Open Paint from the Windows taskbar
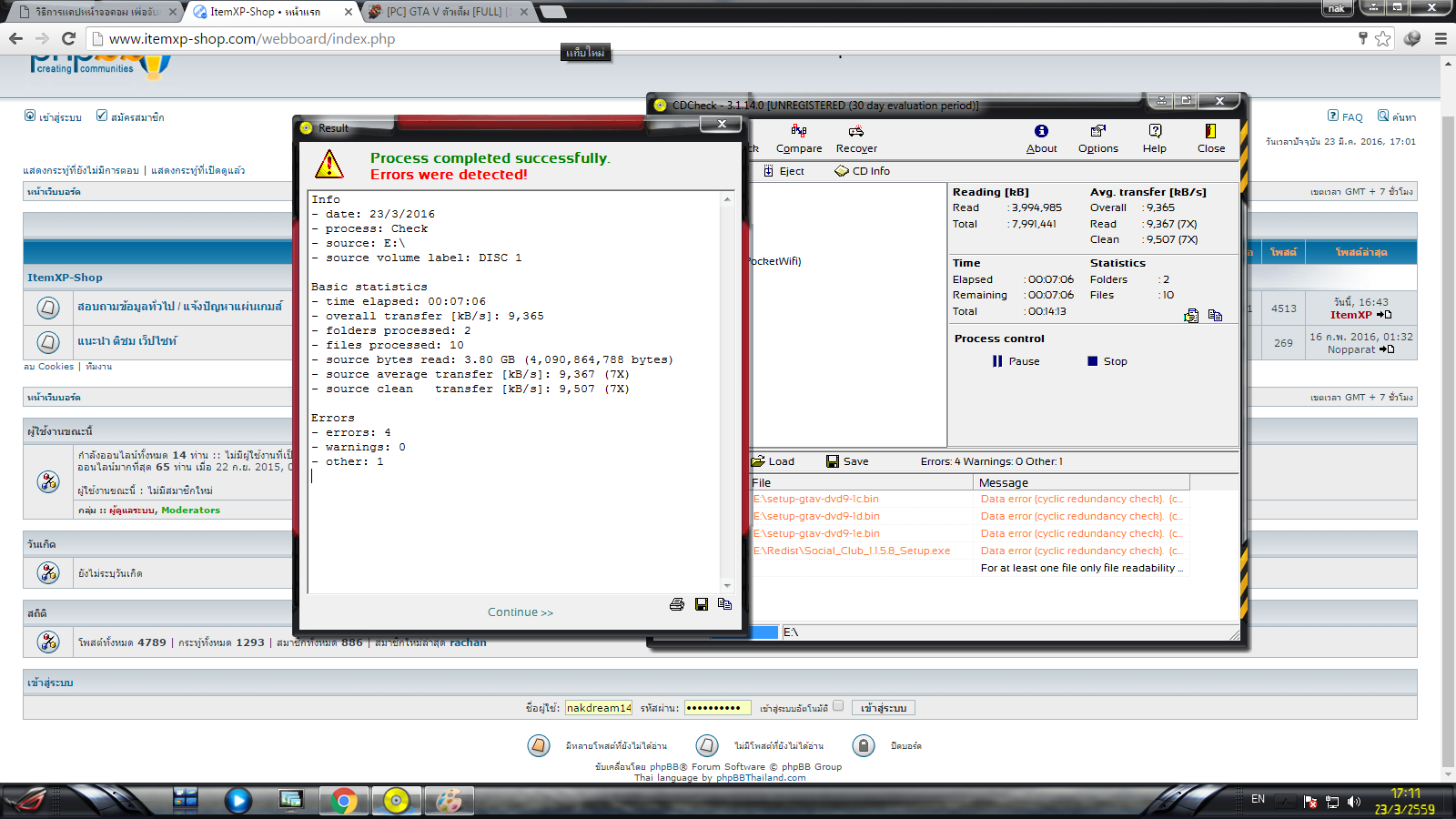1456x819 pixels. (449, 801)
